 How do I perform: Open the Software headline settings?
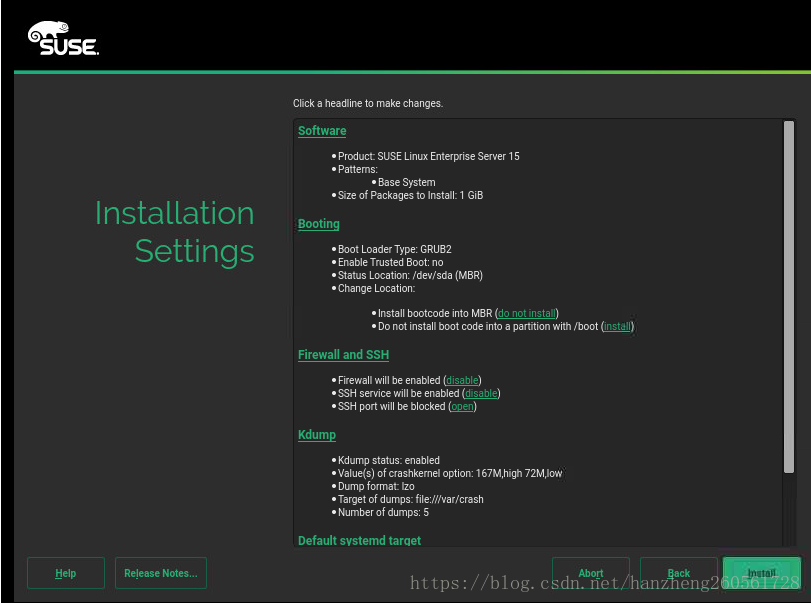point(322,131)
